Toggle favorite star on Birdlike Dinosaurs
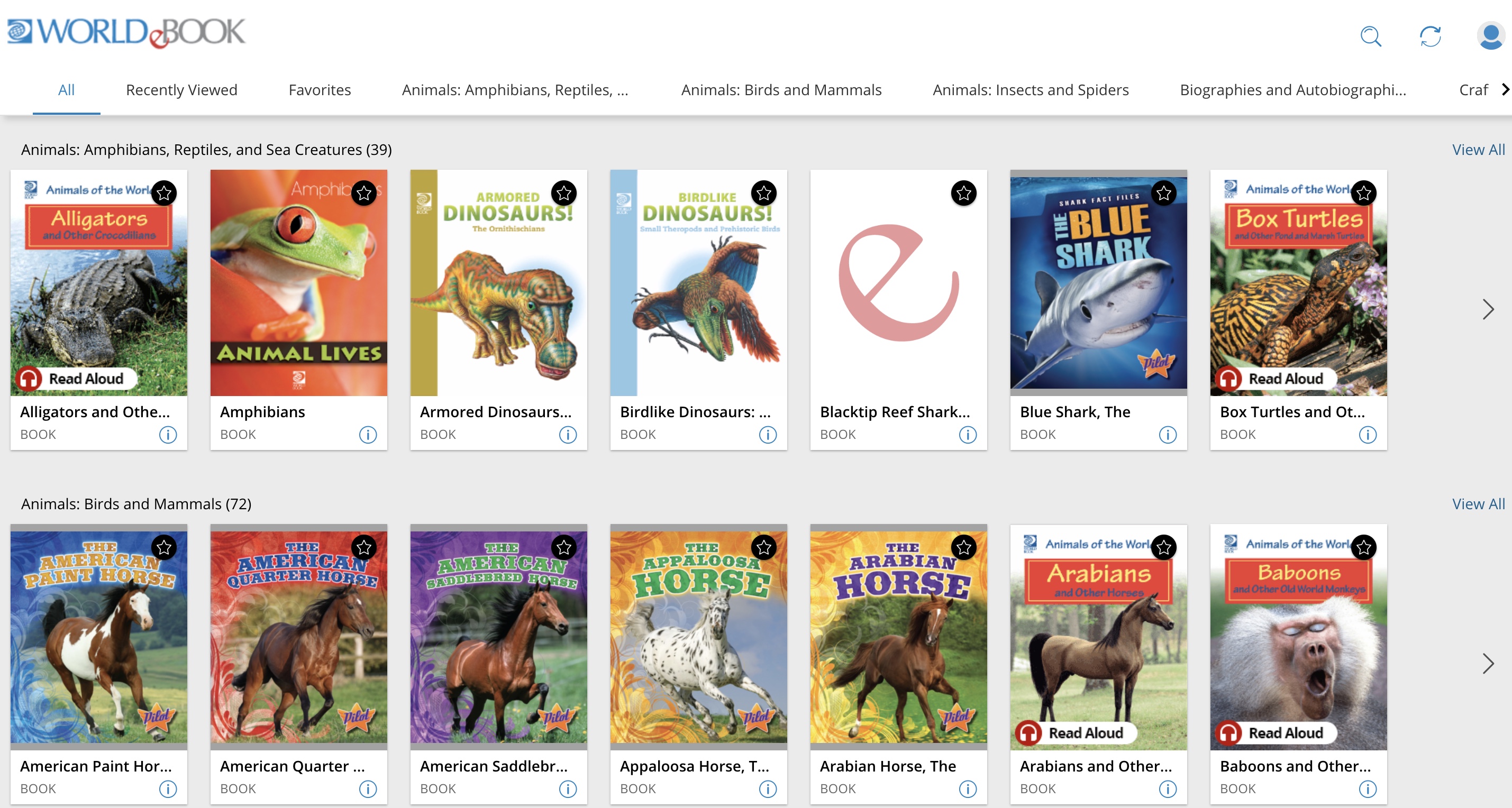 [763, 192]
